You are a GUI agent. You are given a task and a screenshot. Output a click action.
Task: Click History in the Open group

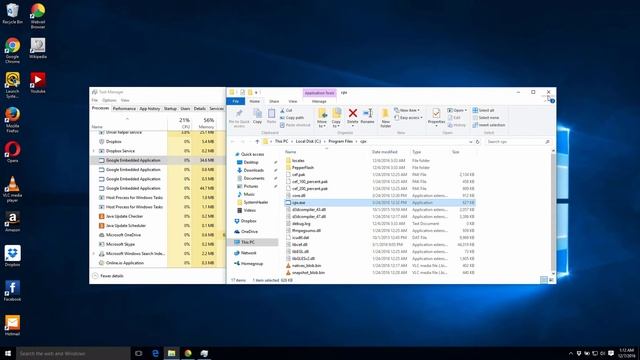click(457, 125)
